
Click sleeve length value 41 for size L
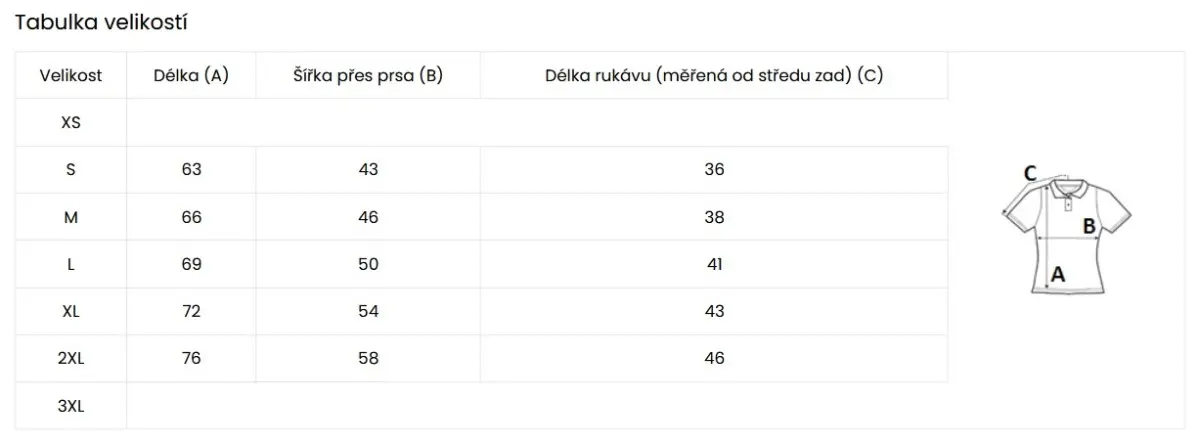pyautogui.click(x=714, y=264)
